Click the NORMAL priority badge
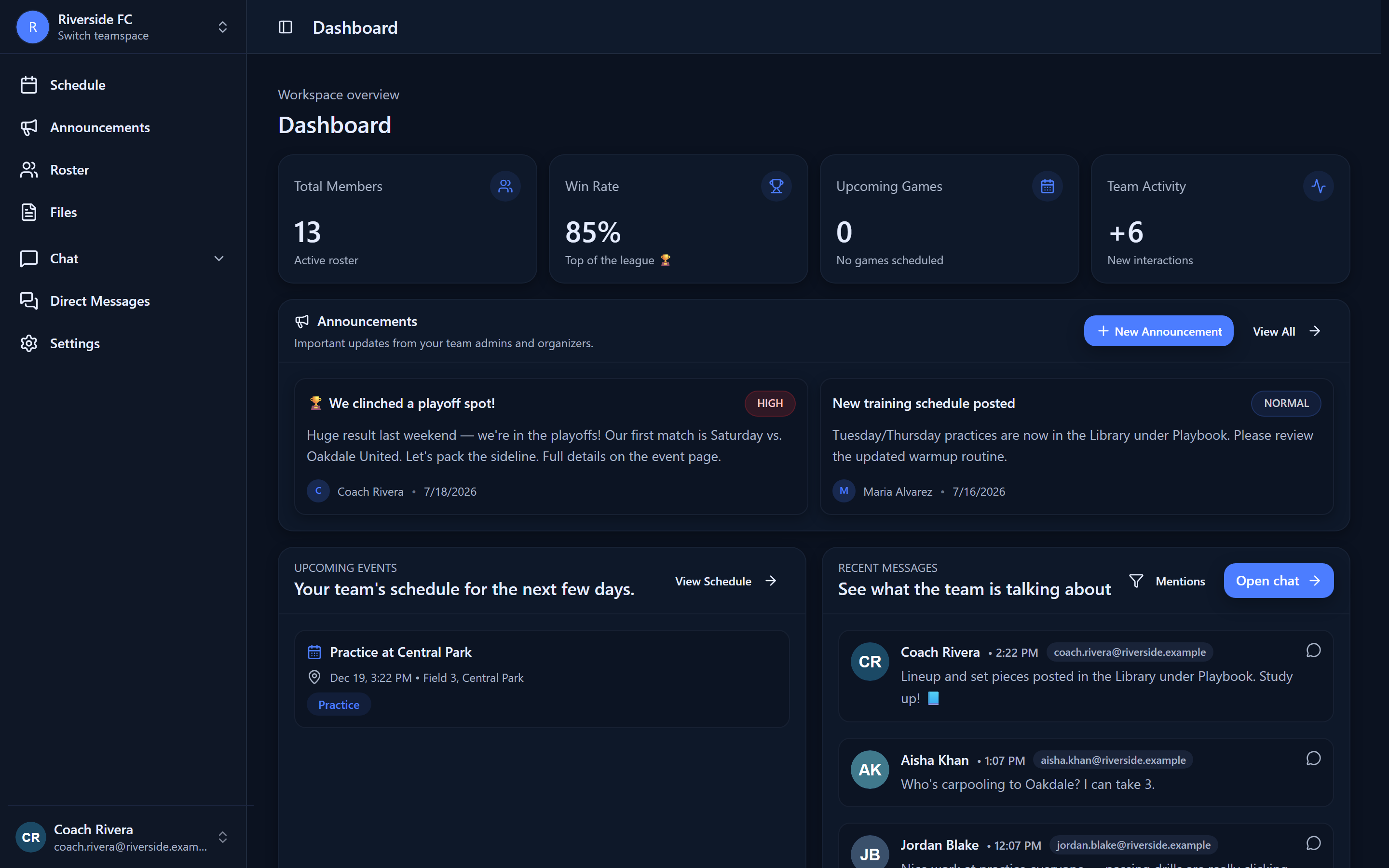Viewport: 1389px width, 868px height. 1286,404
